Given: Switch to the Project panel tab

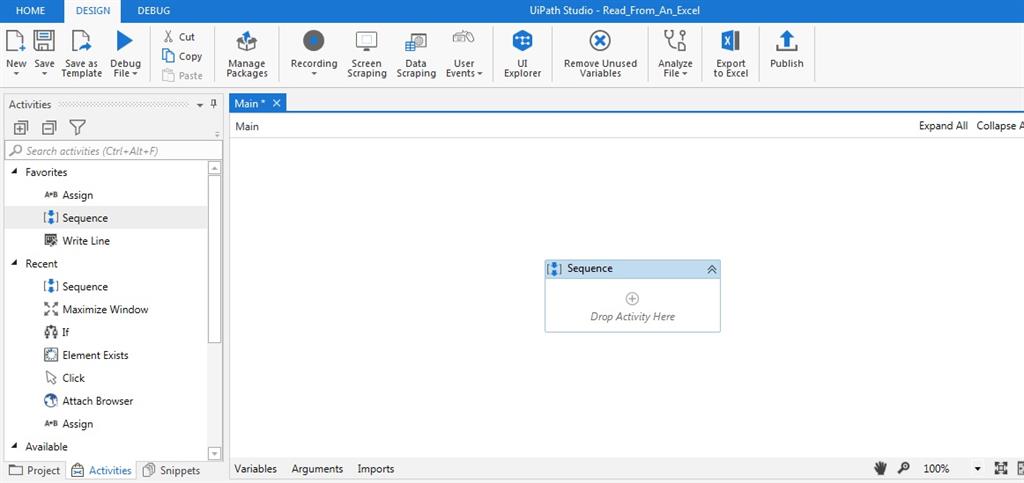Looking at the screenshot, I should pyautogui.click(x=35, y=470).
